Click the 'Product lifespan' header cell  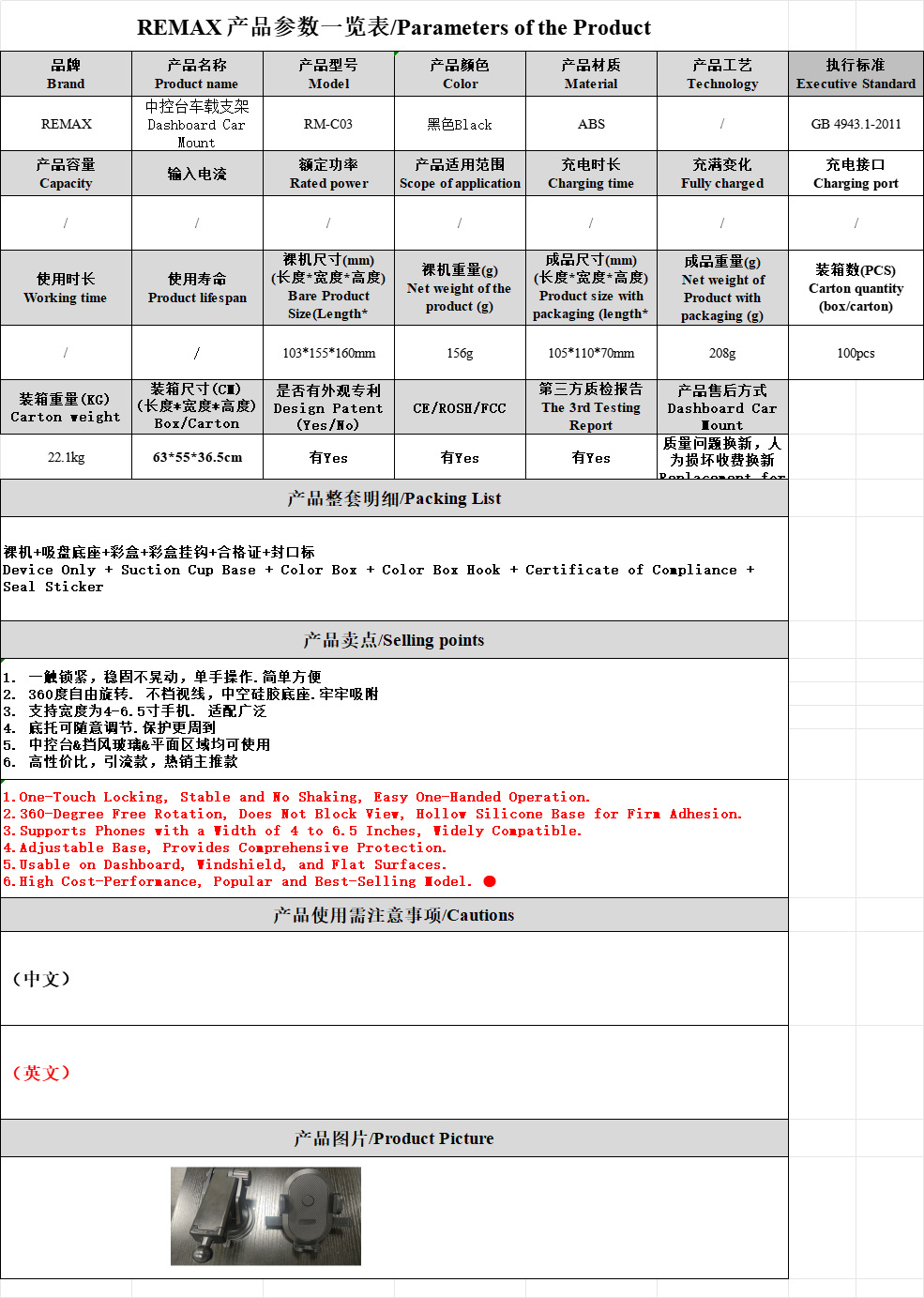click(197, 288)
